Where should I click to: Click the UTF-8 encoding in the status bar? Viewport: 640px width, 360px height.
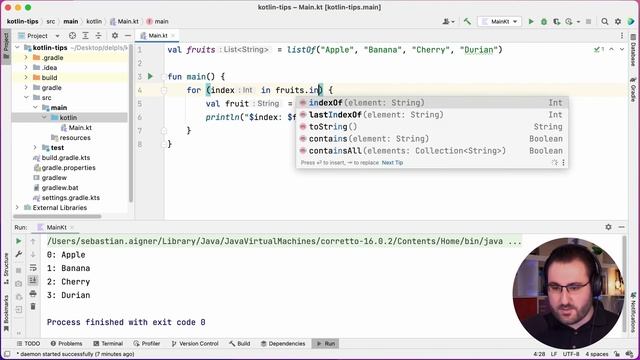[571, 354]
